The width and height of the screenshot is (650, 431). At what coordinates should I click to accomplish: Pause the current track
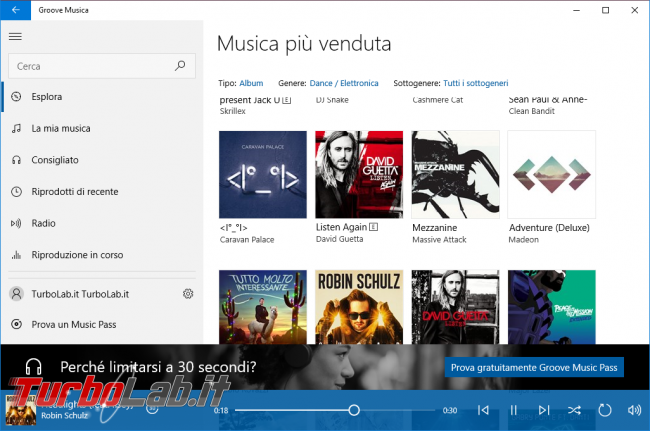point(513,410)
